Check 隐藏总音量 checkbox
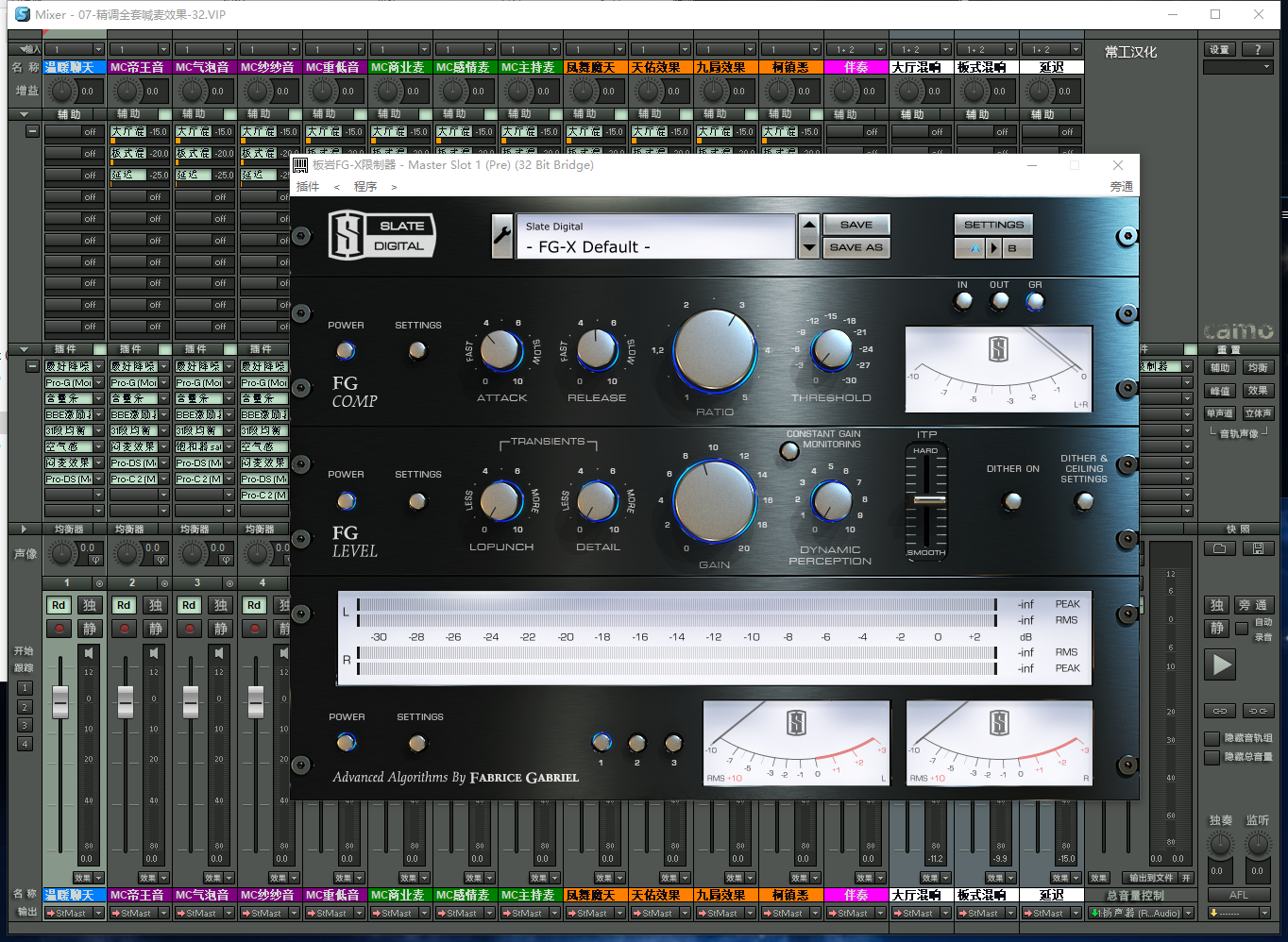Screen dimensions: 1288x942 1212,757
